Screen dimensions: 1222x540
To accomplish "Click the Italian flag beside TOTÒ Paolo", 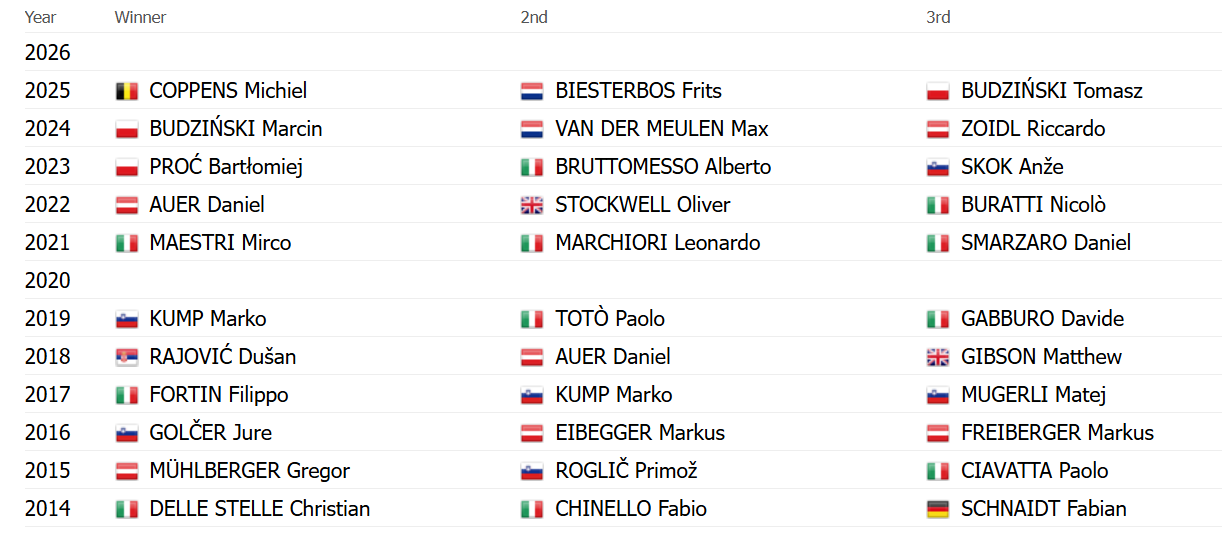I will tap(532, 319).
